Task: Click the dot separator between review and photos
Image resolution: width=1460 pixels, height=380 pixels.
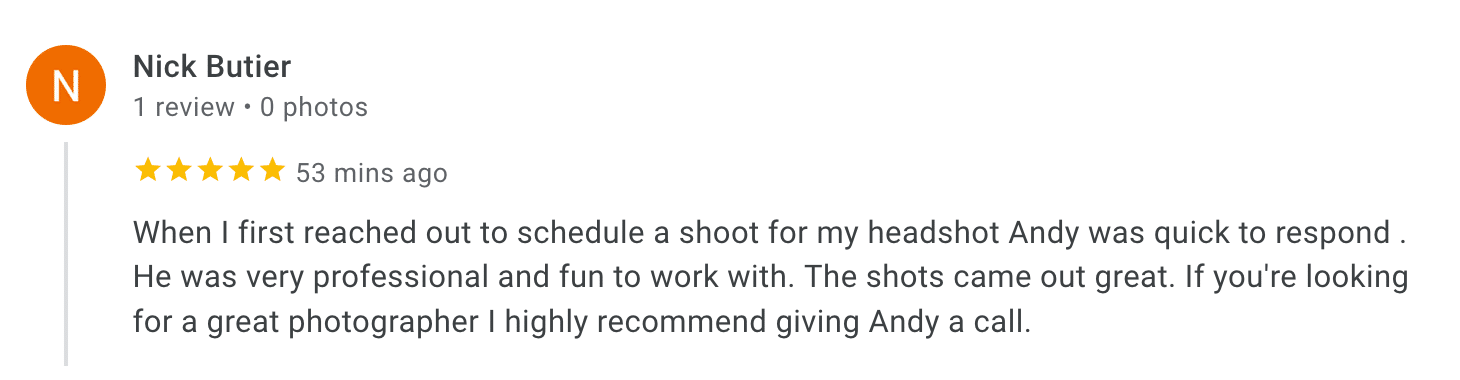Action: [x=248, y=108]
